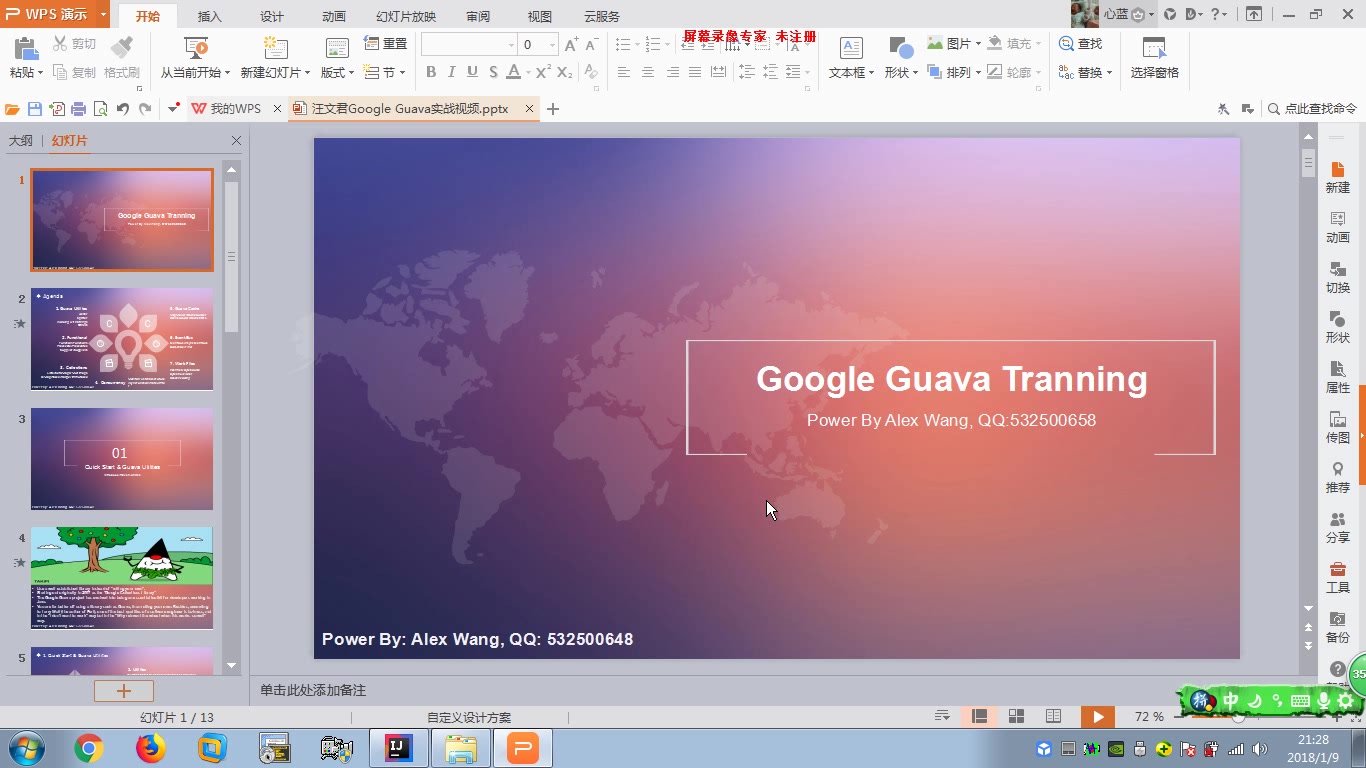
Task: Decrease font size with the A- icon
Action: pos(592,45)
